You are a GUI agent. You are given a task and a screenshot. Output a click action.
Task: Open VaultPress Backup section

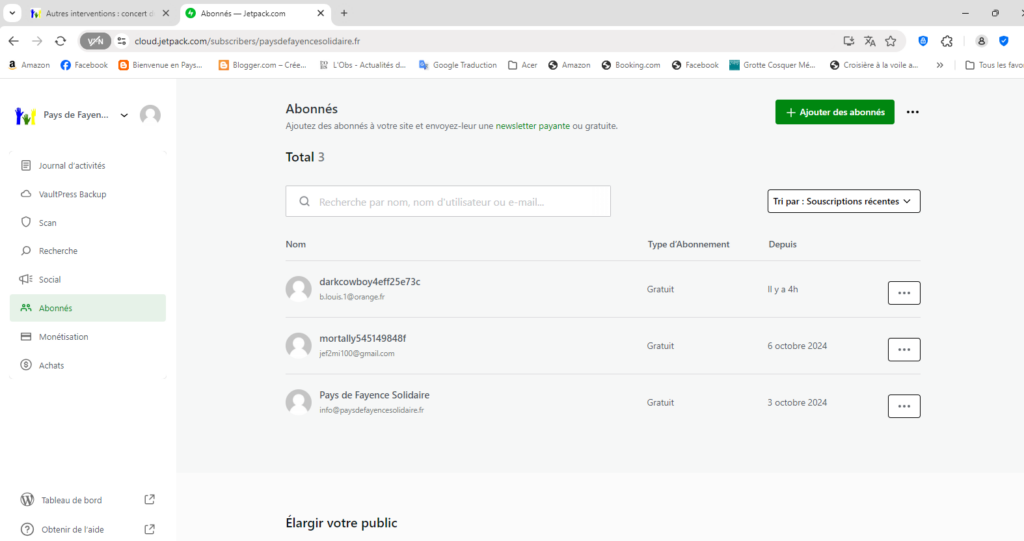(72, 194)
